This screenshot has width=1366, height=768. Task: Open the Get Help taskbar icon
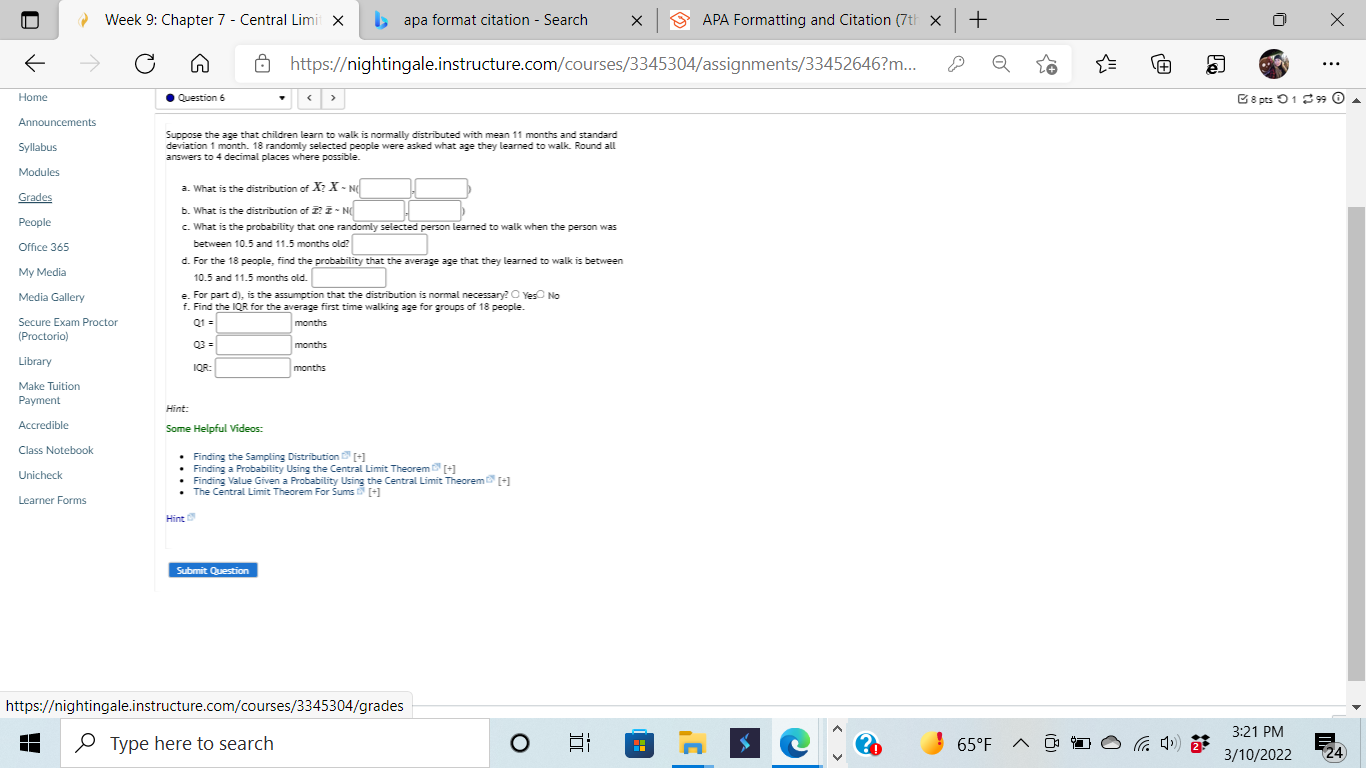(867, 745)
